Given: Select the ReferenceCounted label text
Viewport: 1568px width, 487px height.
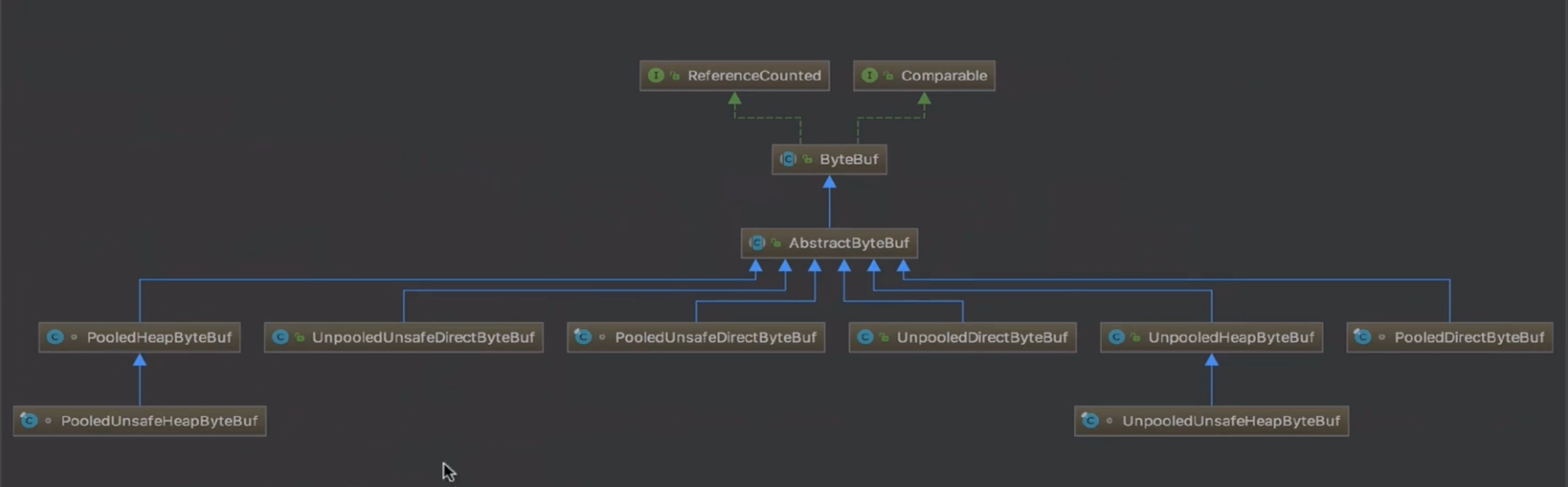Looking at the screenshot, I should [x=754, y=76].
